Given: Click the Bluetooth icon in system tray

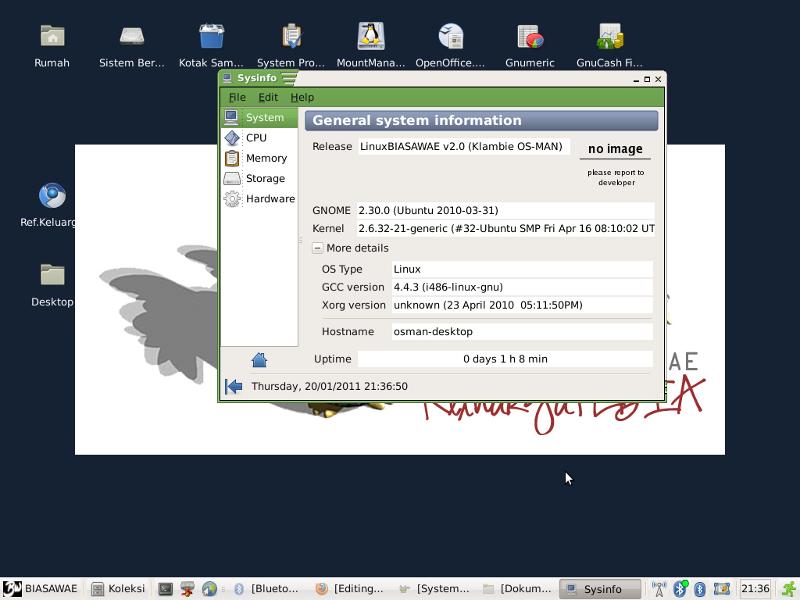Looking at the screenshot, I should click(680, 589).
